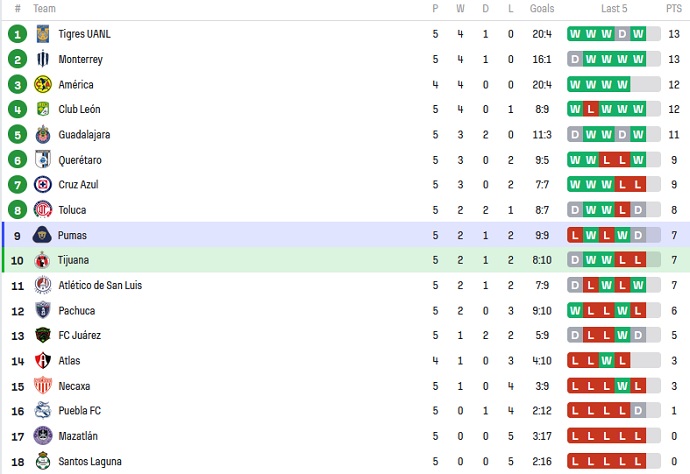
Task: Sort table by PTS column header
Action: click(674, 8)
